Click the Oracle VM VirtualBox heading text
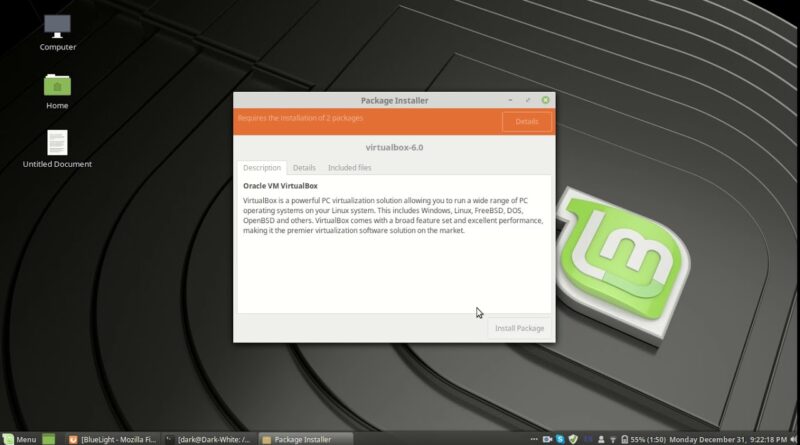The height and width of the screenshot is (445, 800). (x=280, y=186)
